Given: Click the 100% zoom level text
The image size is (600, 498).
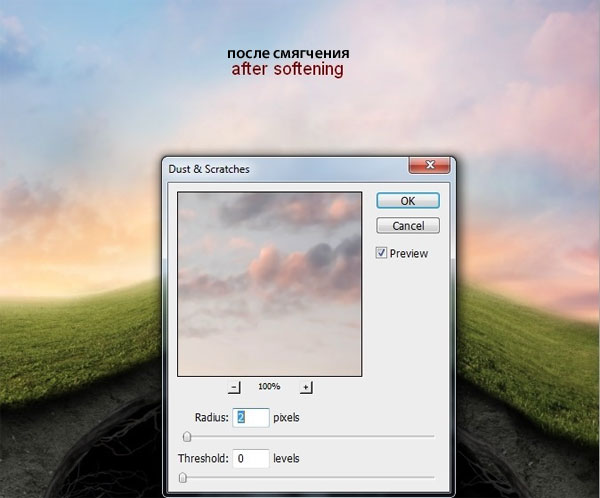Looking at the screenshot, I should tap(269, 387).
